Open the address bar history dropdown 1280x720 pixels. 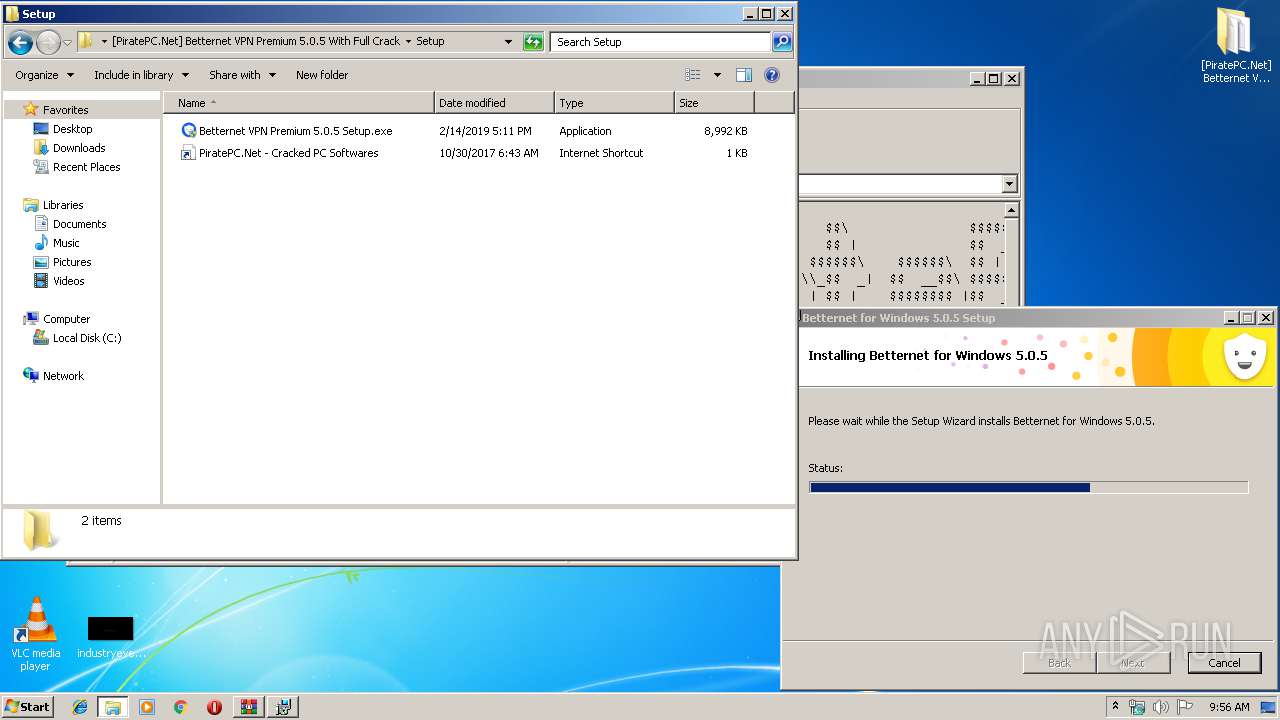coord(508,42)
